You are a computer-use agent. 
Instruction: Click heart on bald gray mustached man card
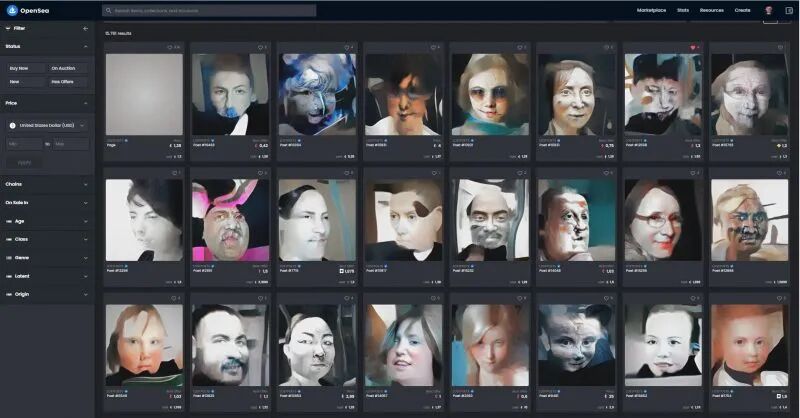point(520,173)
